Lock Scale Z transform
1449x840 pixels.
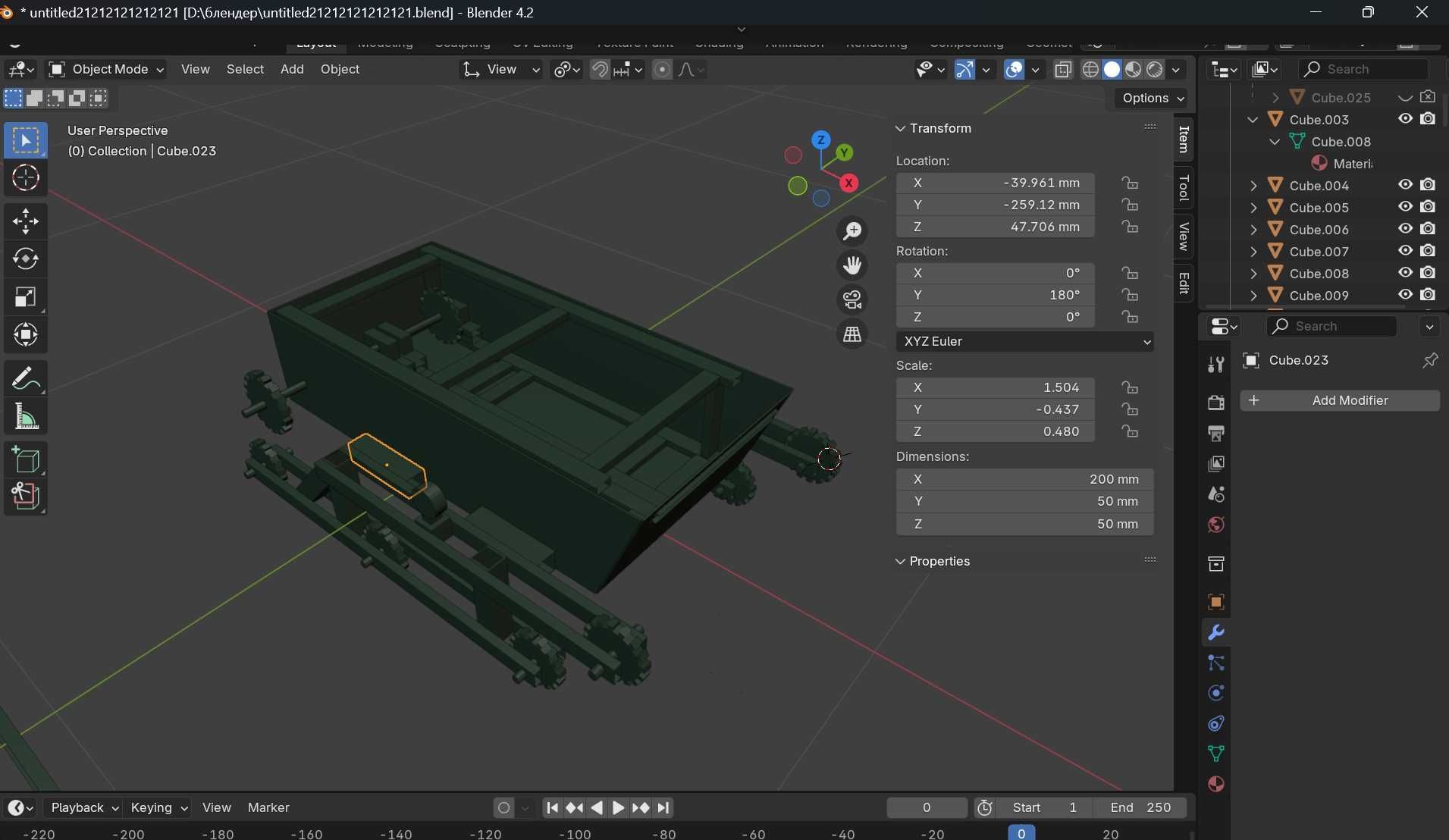pos(1131,431)
